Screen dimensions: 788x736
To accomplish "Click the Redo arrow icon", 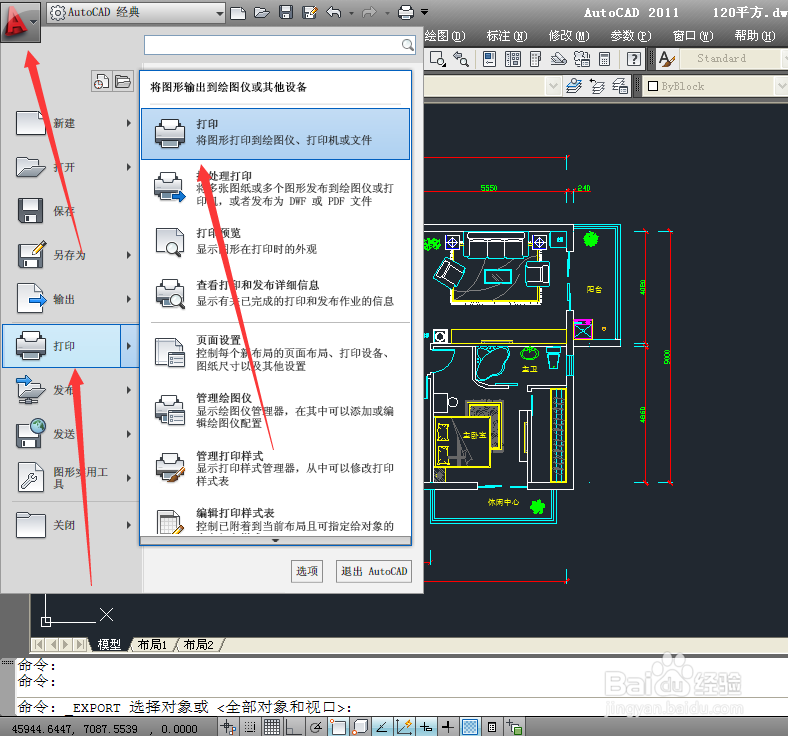I will pyautogui.click(x=369, y=12).
